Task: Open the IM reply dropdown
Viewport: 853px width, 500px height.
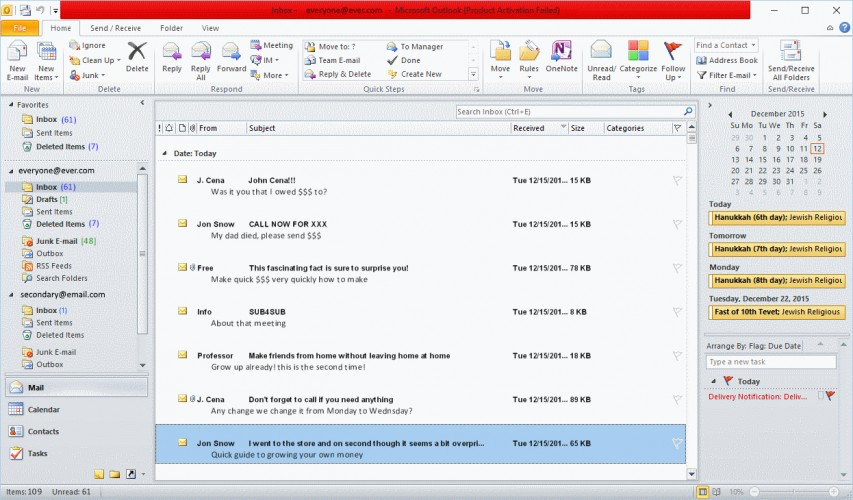Action: (264, 60)
